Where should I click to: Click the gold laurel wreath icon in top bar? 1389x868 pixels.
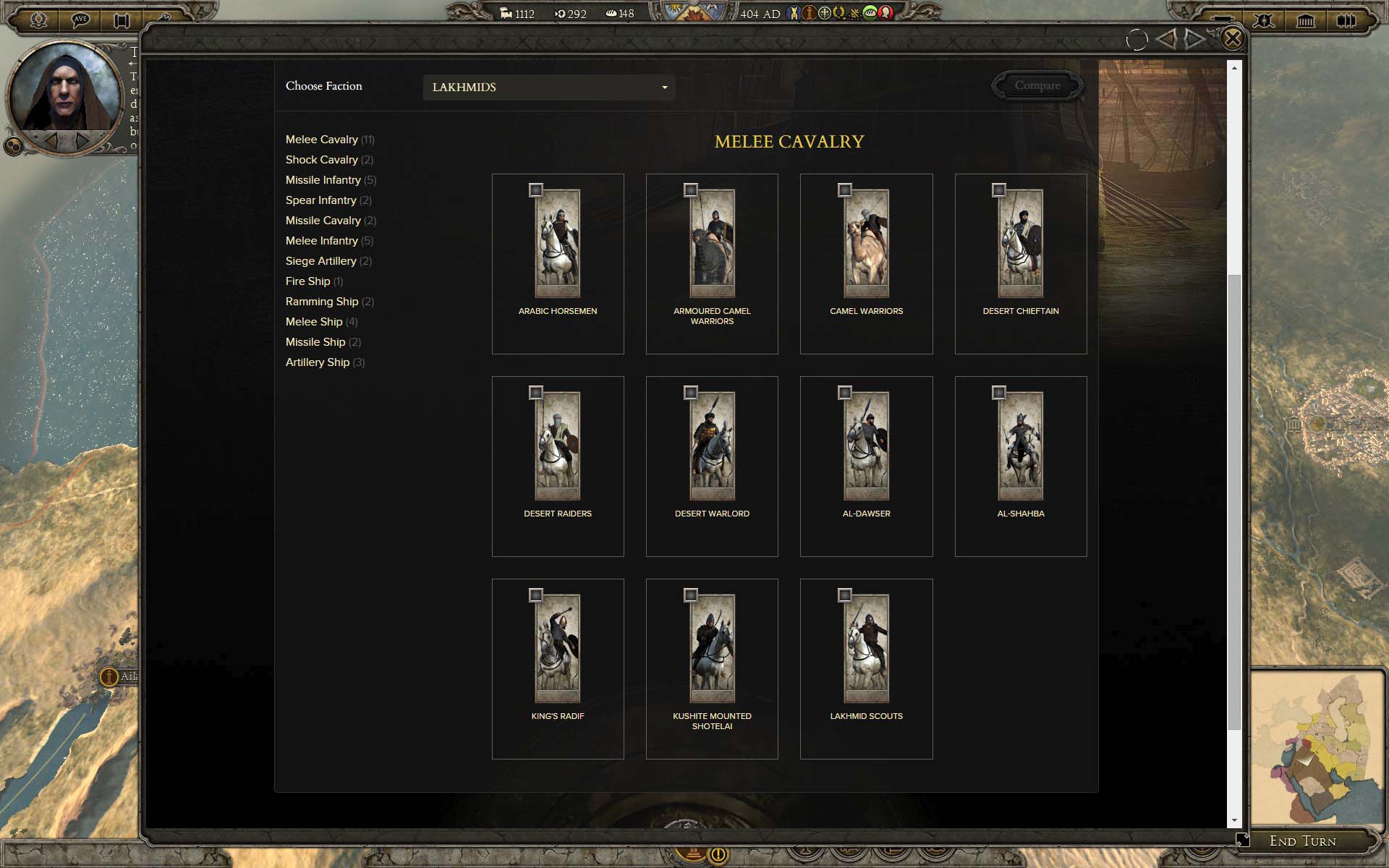coord(839,13)
